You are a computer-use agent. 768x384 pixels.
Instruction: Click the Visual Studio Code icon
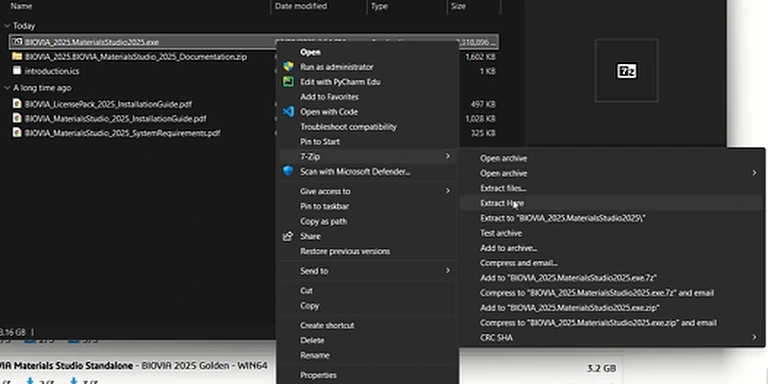288,112
